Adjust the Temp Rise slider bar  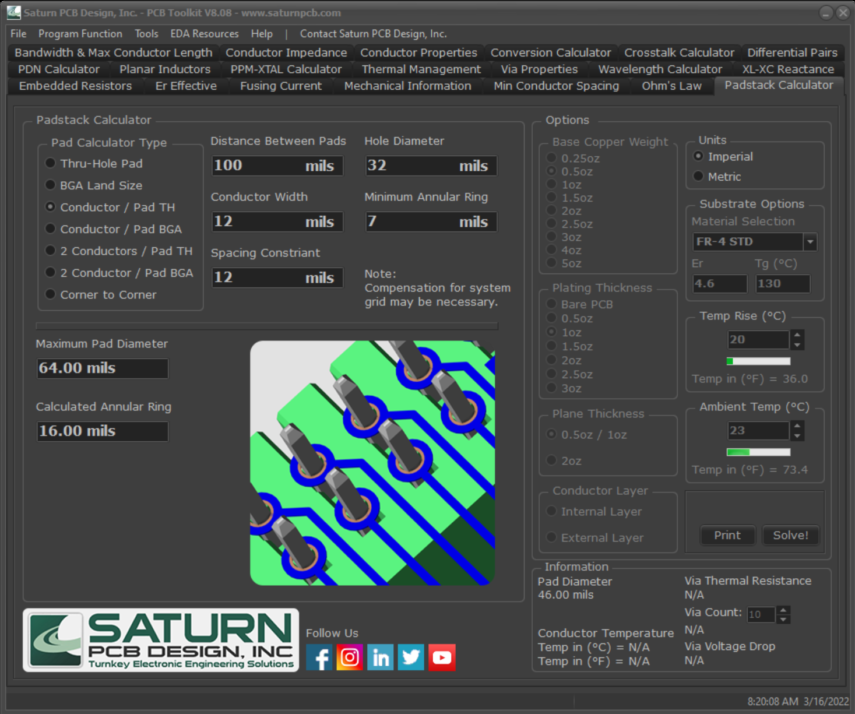click(758, 361)
